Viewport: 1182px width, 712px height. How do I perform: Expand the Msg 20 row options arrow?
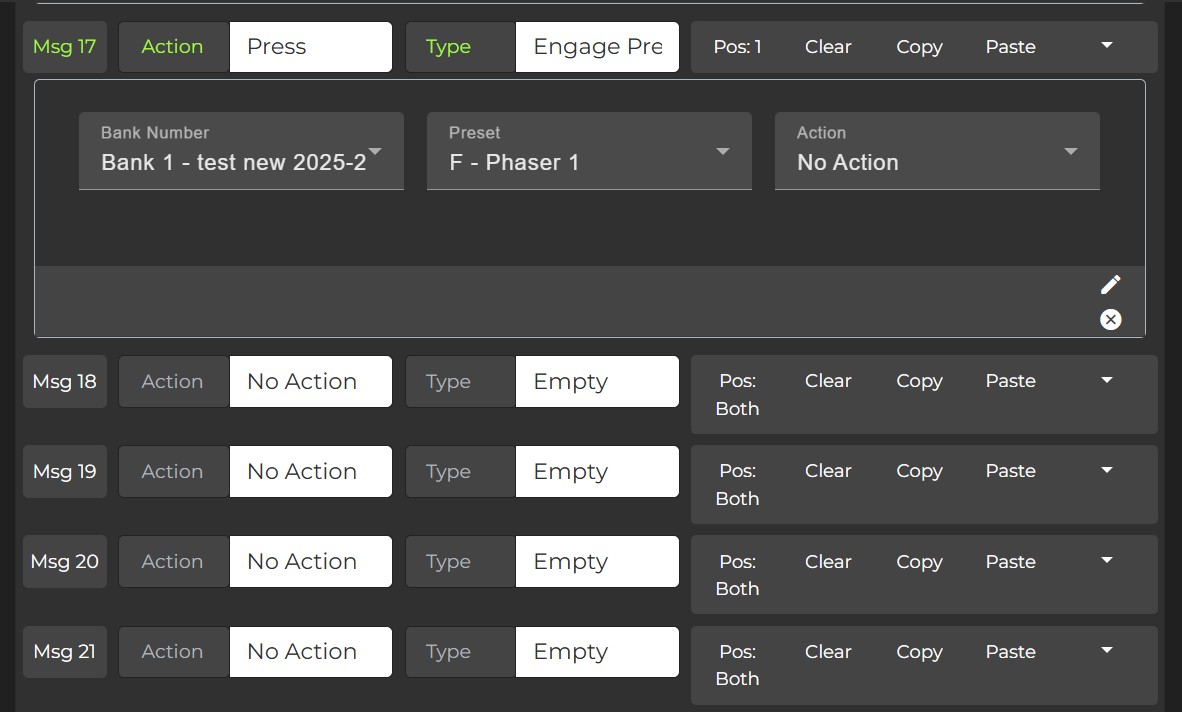[1106, 561]
